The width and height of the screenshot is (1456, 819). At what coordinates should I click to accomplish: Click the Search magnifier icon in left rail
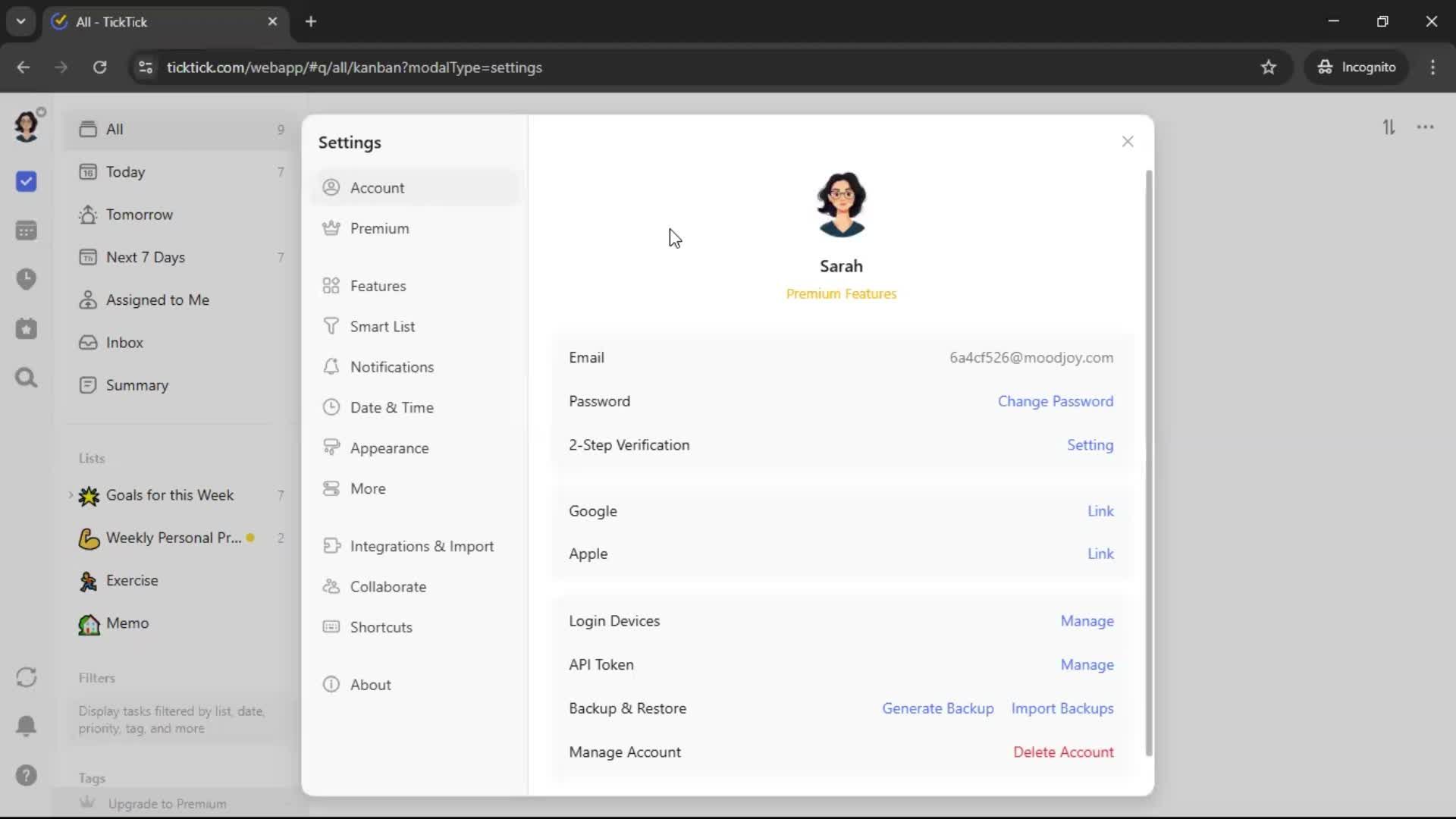[x=27, y=378]
